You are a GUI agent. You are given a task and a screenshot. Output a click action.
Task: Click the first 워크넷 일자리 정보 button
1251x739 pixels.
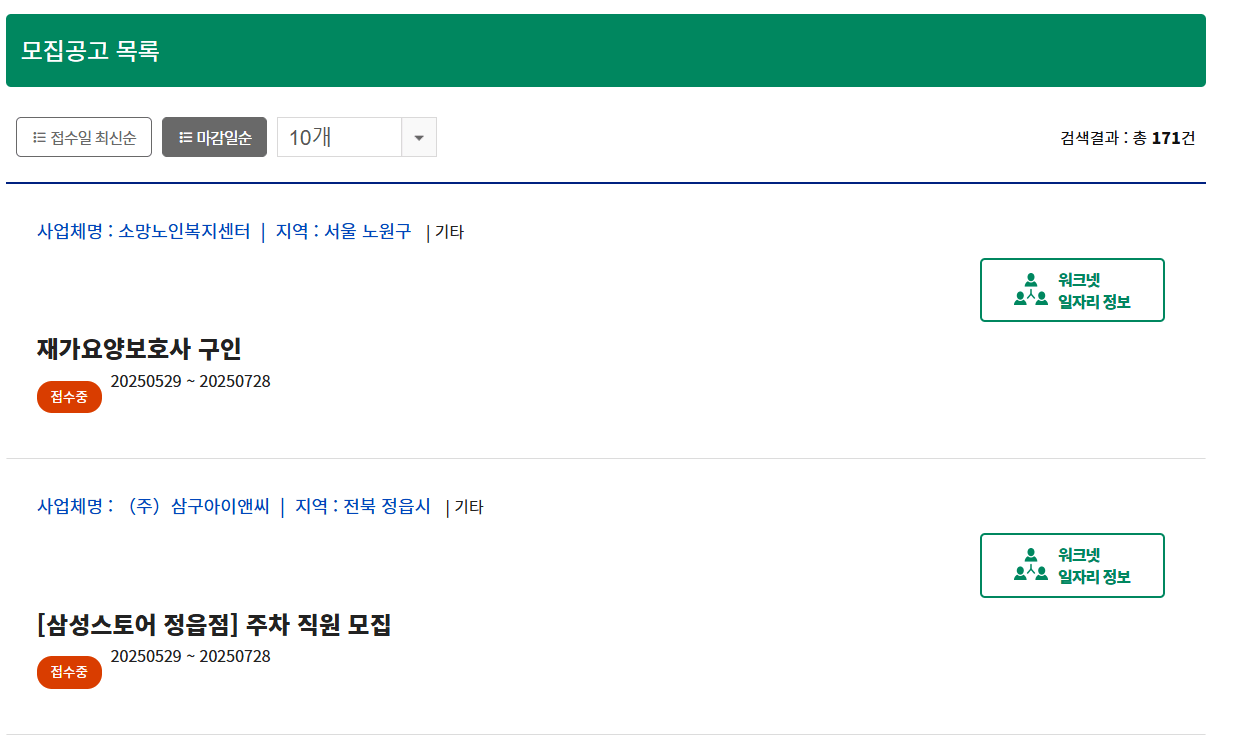pyautogui.click(x=1072, y=289)
